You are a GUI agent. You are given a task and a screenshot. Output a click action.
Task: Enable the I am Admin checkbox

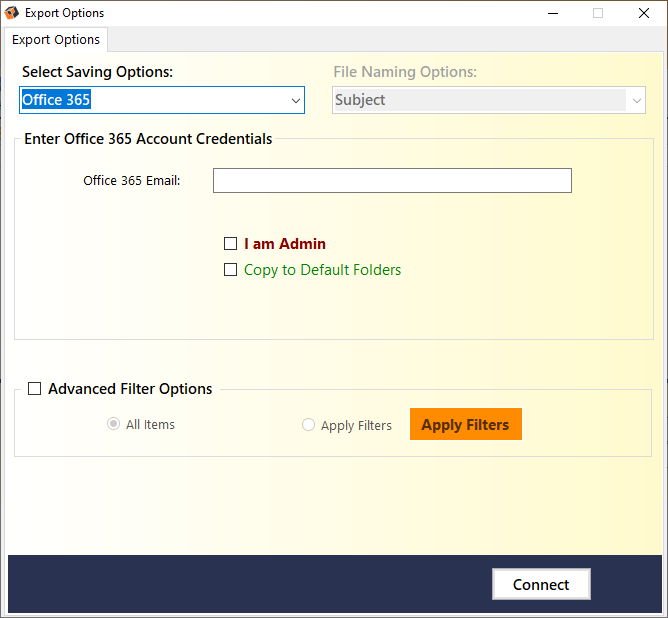(x=231, y=244)
